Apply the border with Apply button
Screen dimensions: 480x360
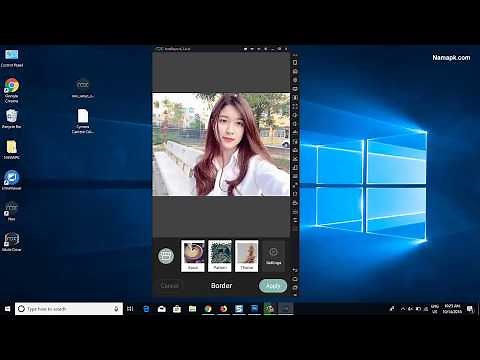pos(273,286)
